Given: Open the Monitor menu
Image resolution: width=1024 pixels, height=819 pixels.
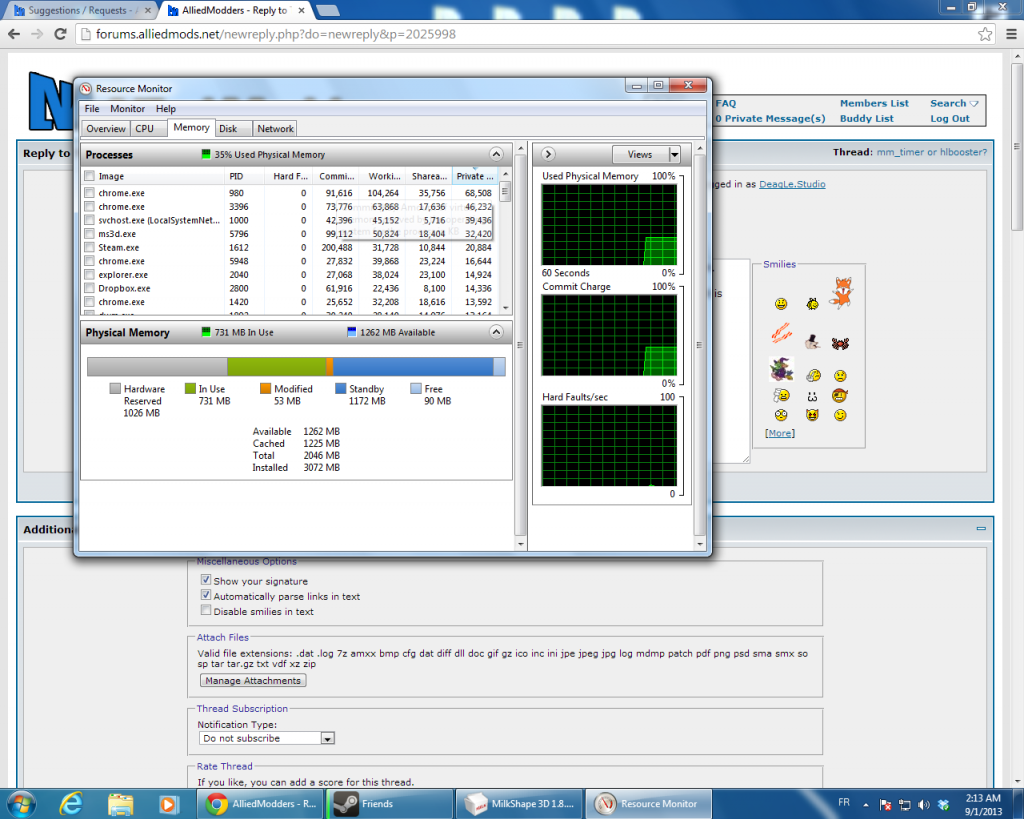Looking at the screenshot, I should point(127,108).
